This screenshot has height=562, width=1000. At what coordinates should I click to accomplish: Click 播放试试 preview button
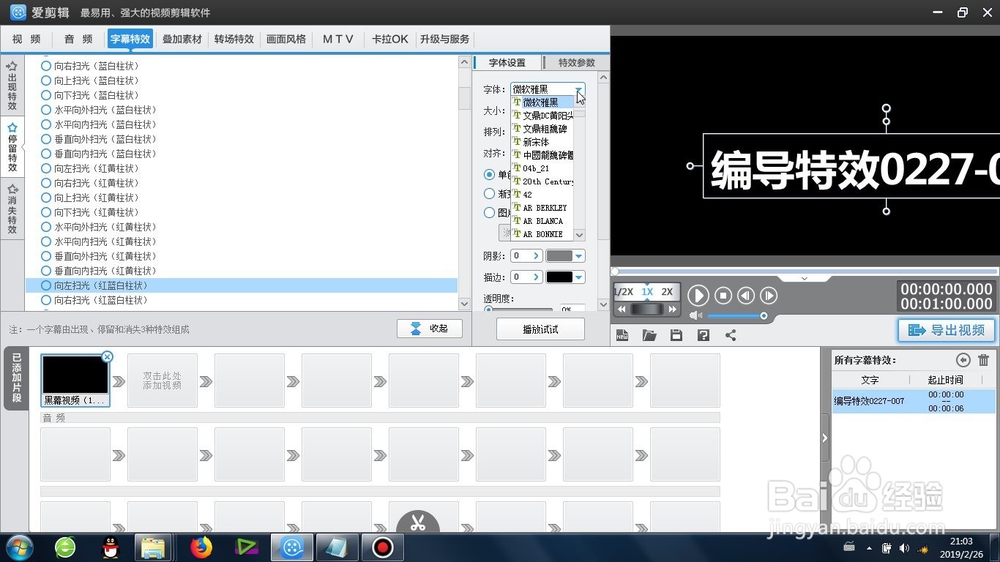coord(540,329)
